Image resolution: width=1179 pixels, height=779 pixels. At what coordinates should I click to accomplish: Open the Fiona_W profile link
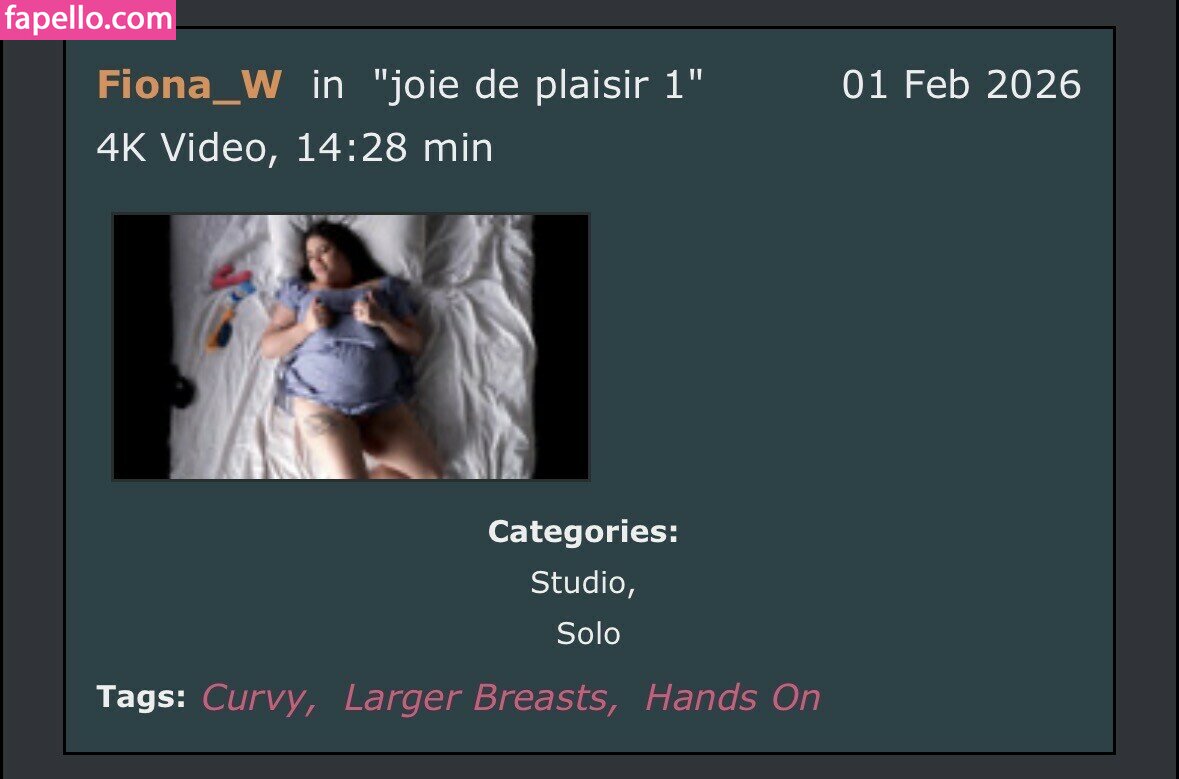pos(189,85)
